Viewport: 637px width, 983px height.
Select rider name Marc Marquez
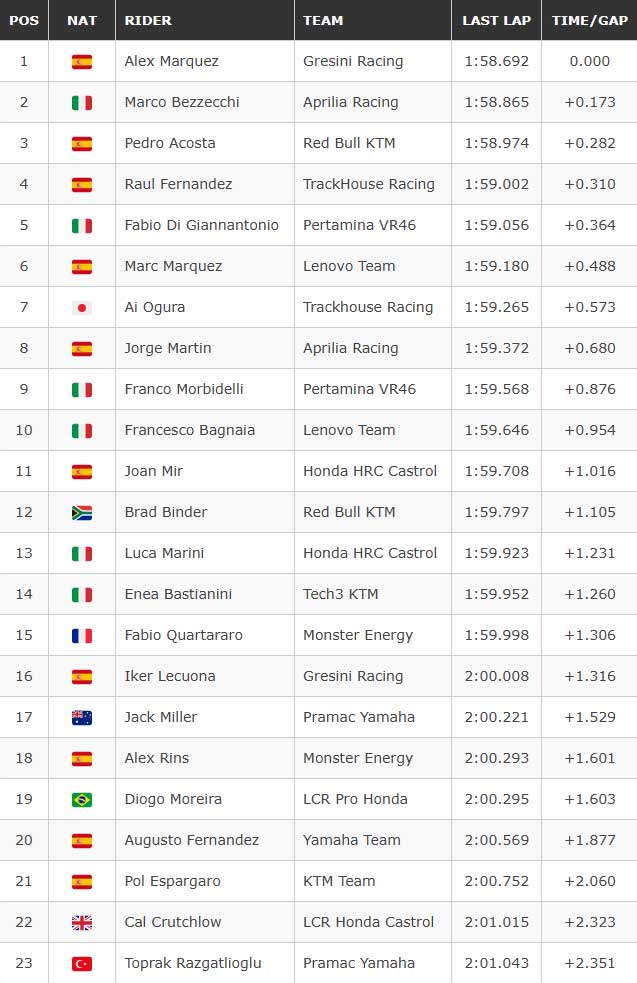[173, 266]
